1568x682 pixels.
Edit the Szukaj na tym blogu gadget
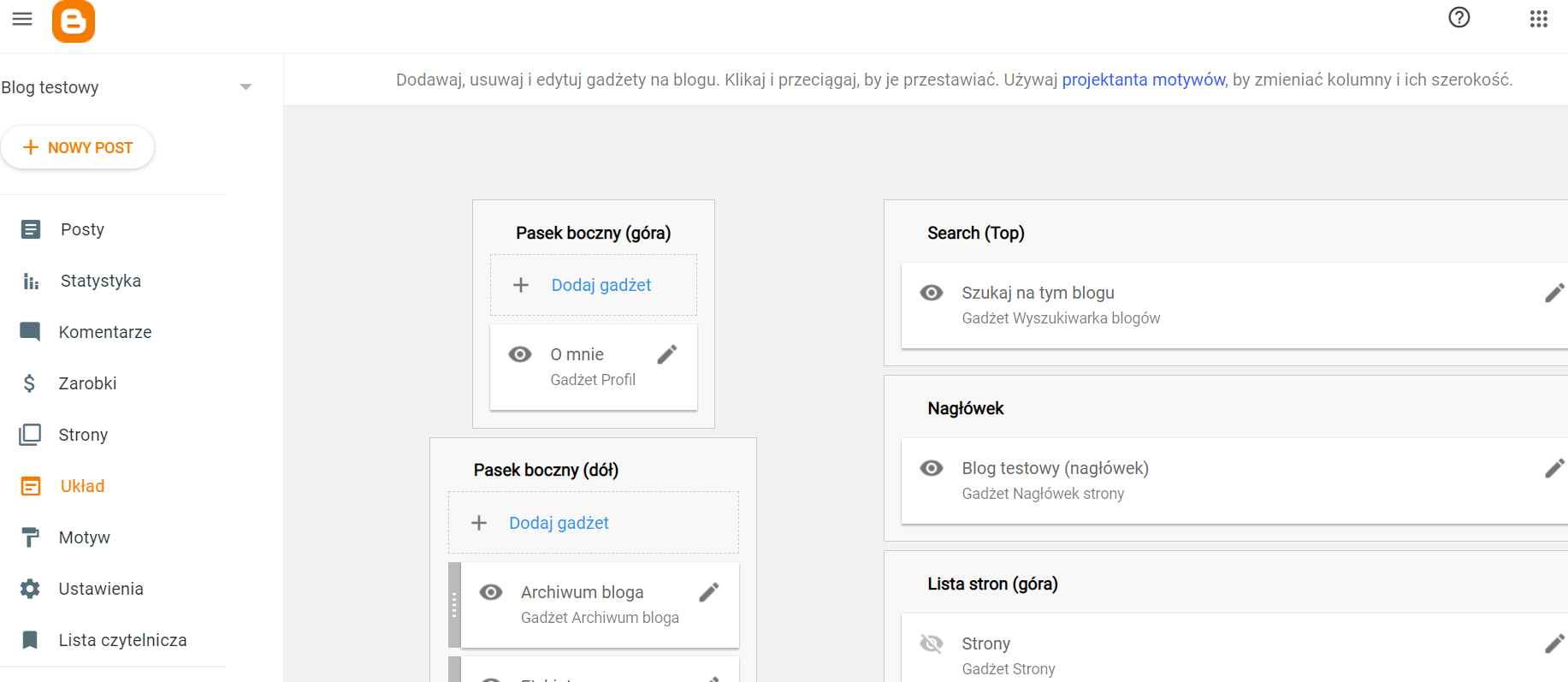tap(1555, 293)
